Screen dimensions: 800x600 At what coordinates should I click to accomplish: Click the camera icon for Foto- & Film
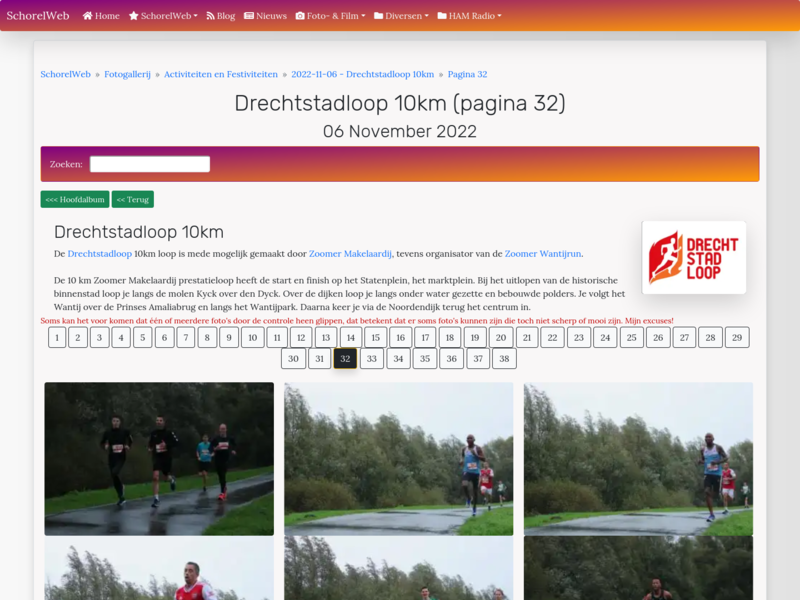coord(300,16)
